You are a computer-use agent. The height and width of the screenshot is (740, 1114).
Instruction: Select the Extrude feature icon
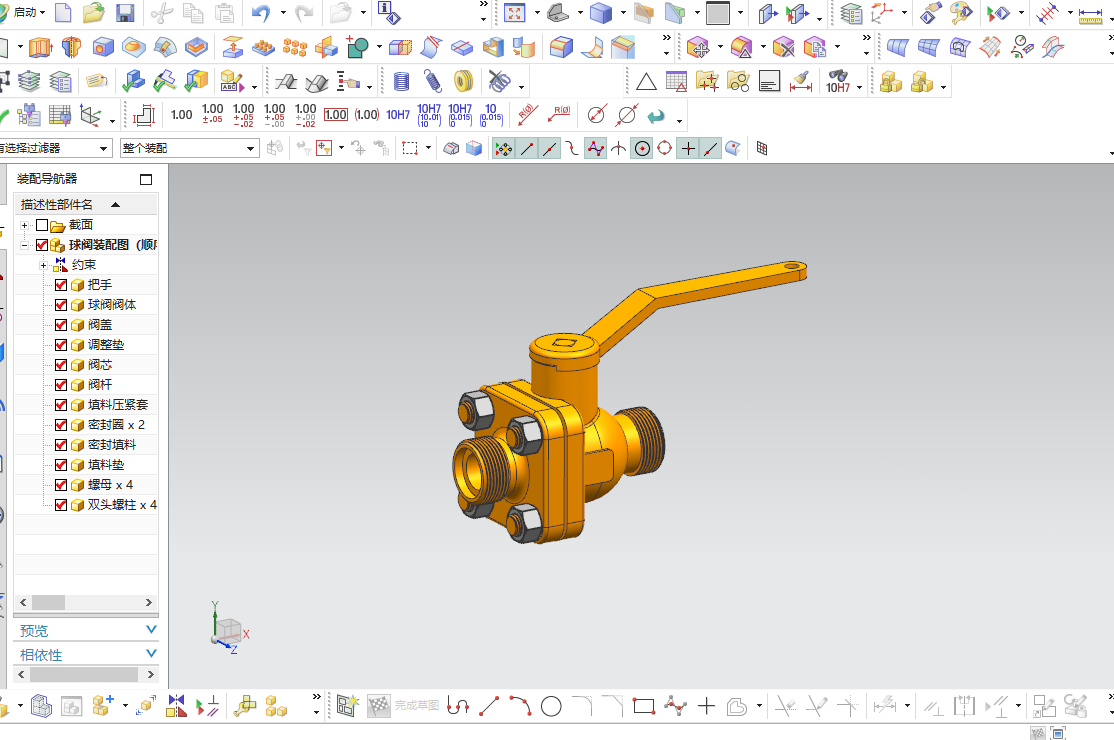click(x=41, y=48)
